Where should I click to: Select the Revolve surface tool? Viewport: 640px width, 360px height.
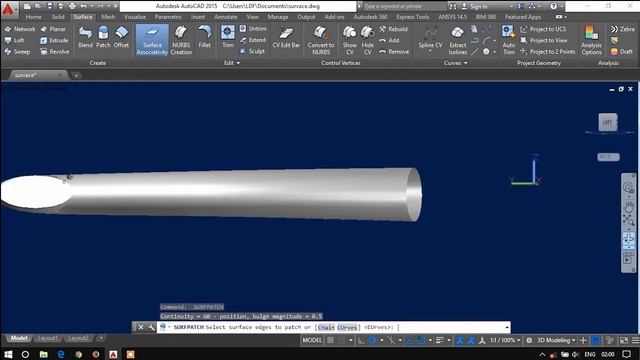[x=54, y=52]
